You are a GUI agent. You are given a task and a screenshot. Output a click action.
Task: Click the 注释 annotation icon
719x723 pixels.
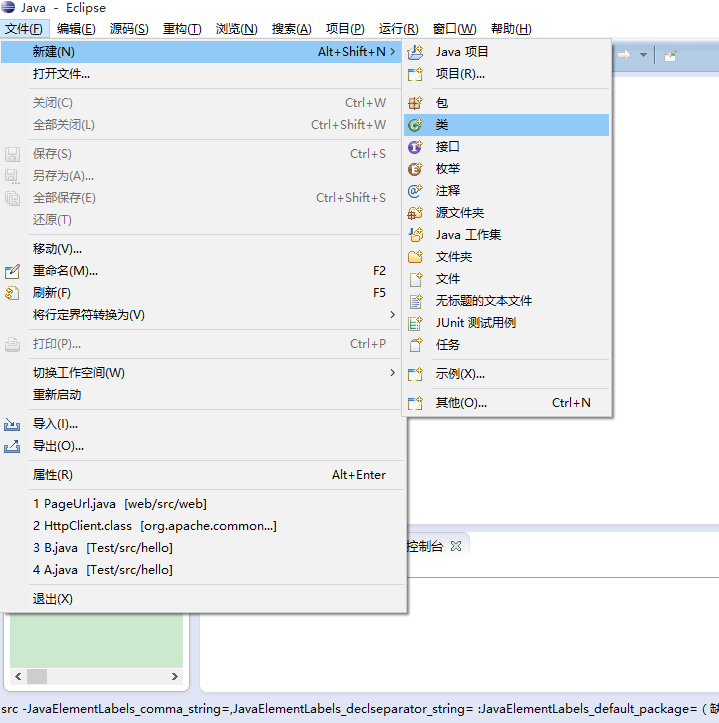tap(415, 191)
